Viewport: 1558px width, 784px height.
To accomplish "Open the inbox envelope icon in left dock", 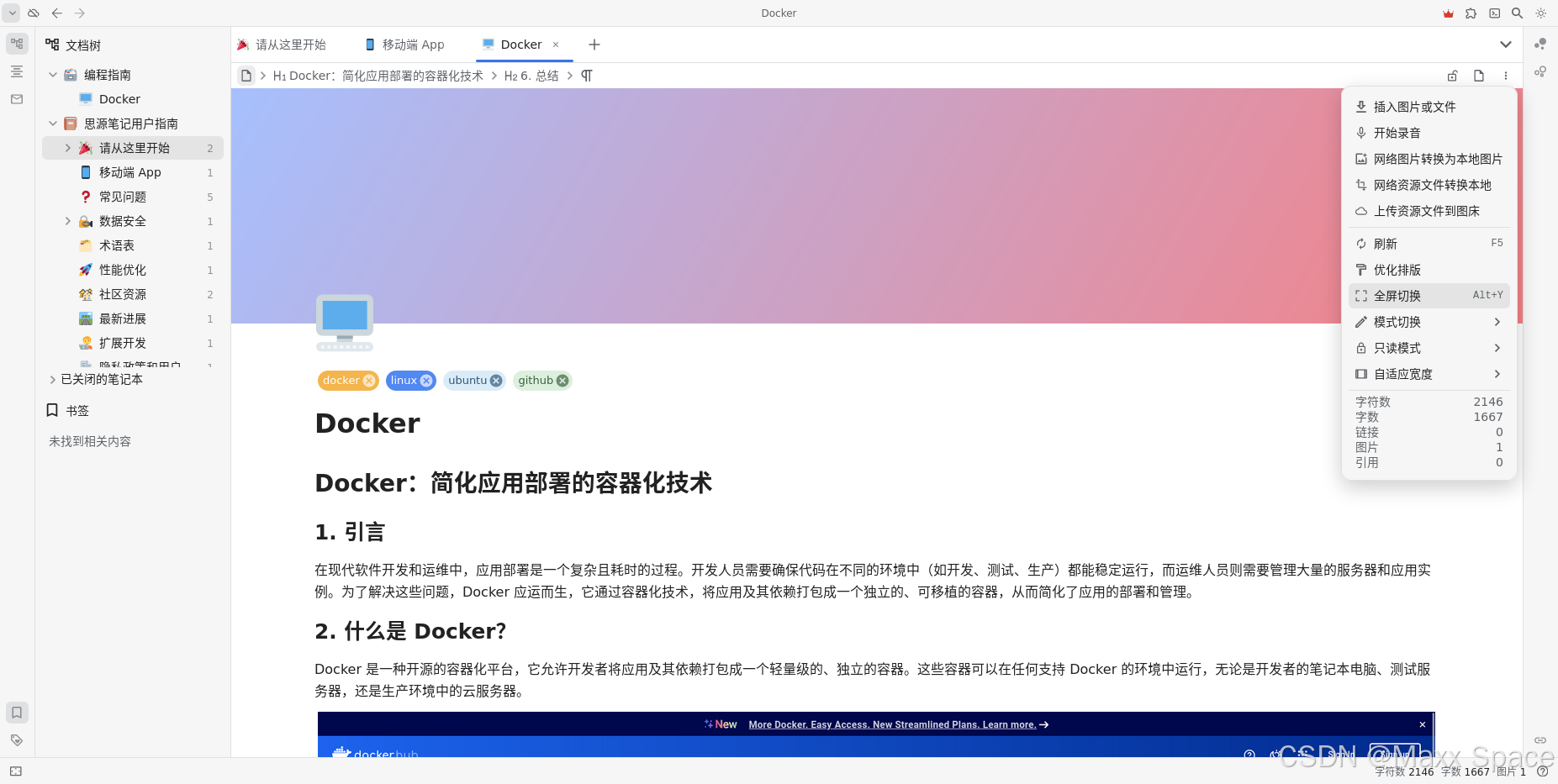I will coord(17,99).
